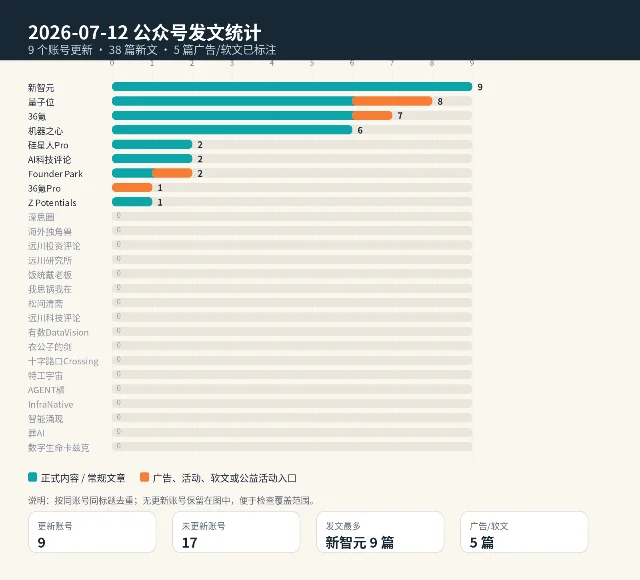
Task: Select the 机器之心 teal bar
Action: (x=232, y=130)
